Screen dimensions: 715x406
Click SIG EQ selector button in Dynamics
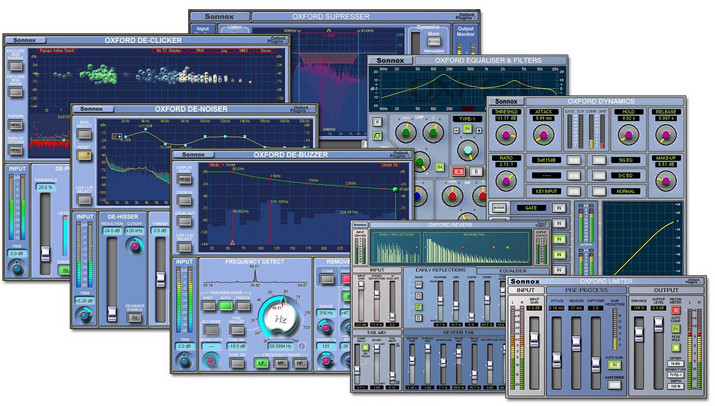coord(599,160)
